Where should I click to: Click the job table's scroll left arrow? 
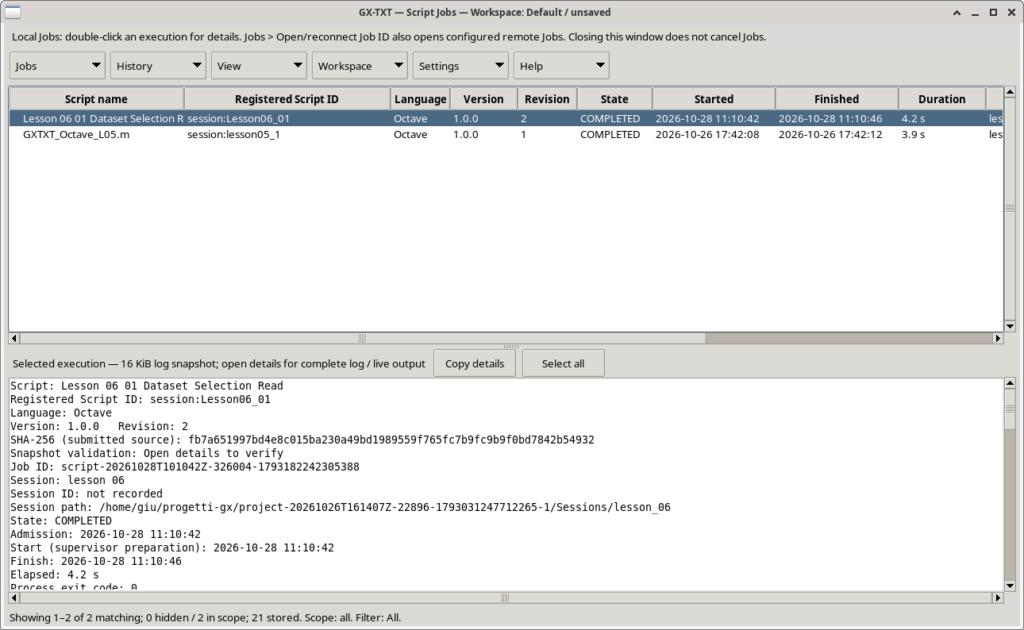point(14,338)
